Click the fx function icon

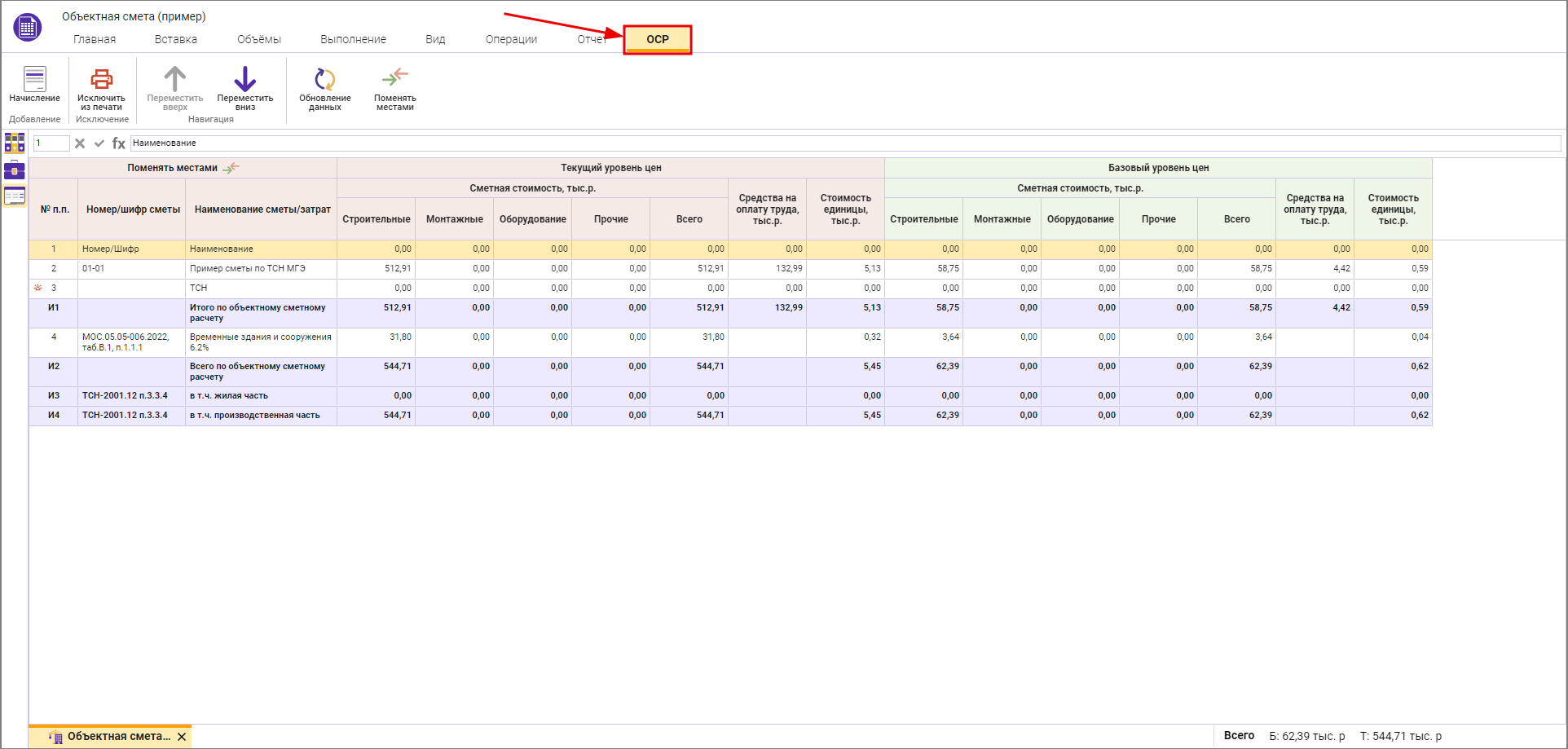click(x=119, y=143)
